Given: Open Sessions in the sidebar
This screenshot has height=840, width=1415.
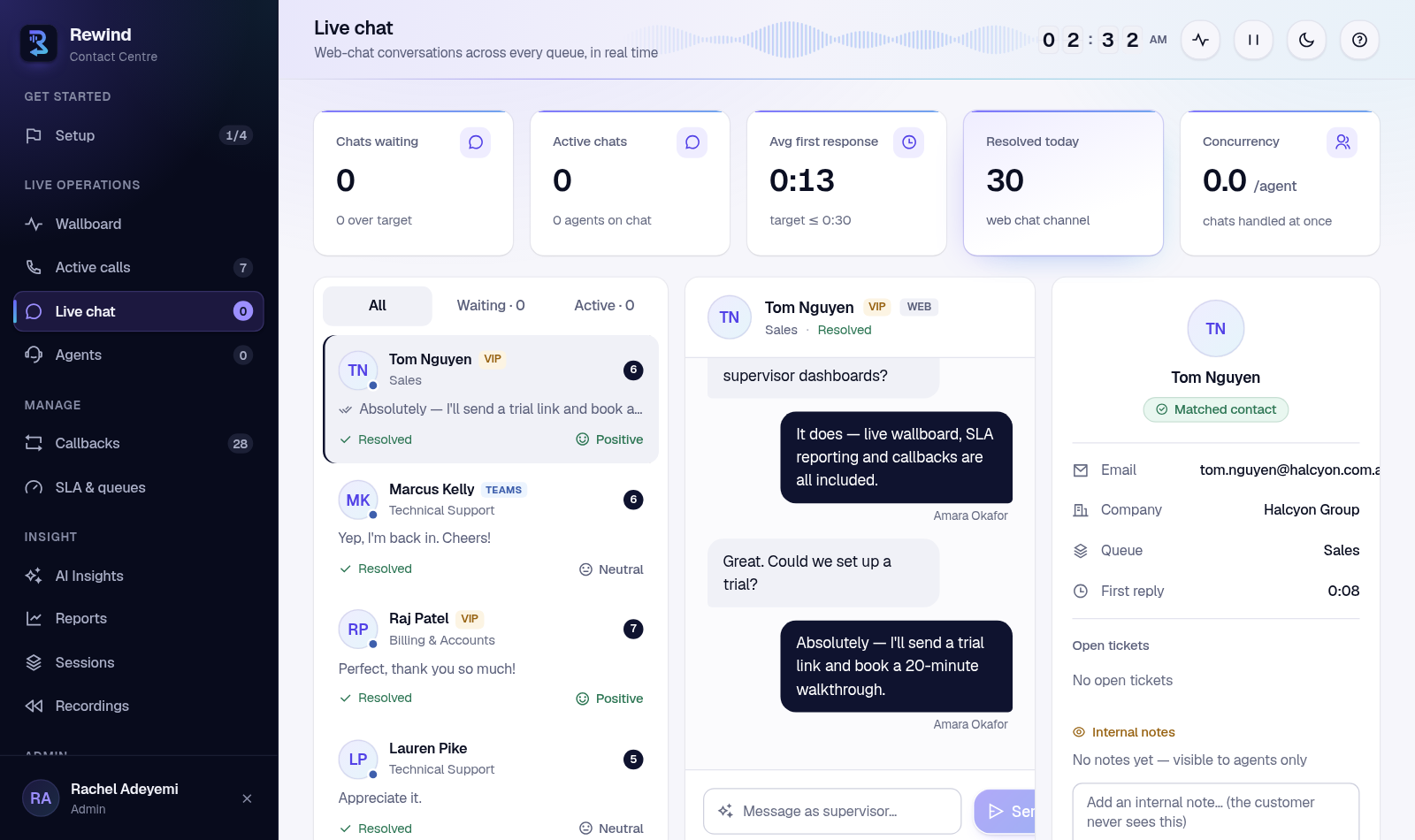Looking at the screenshot, I should point(139,662).
